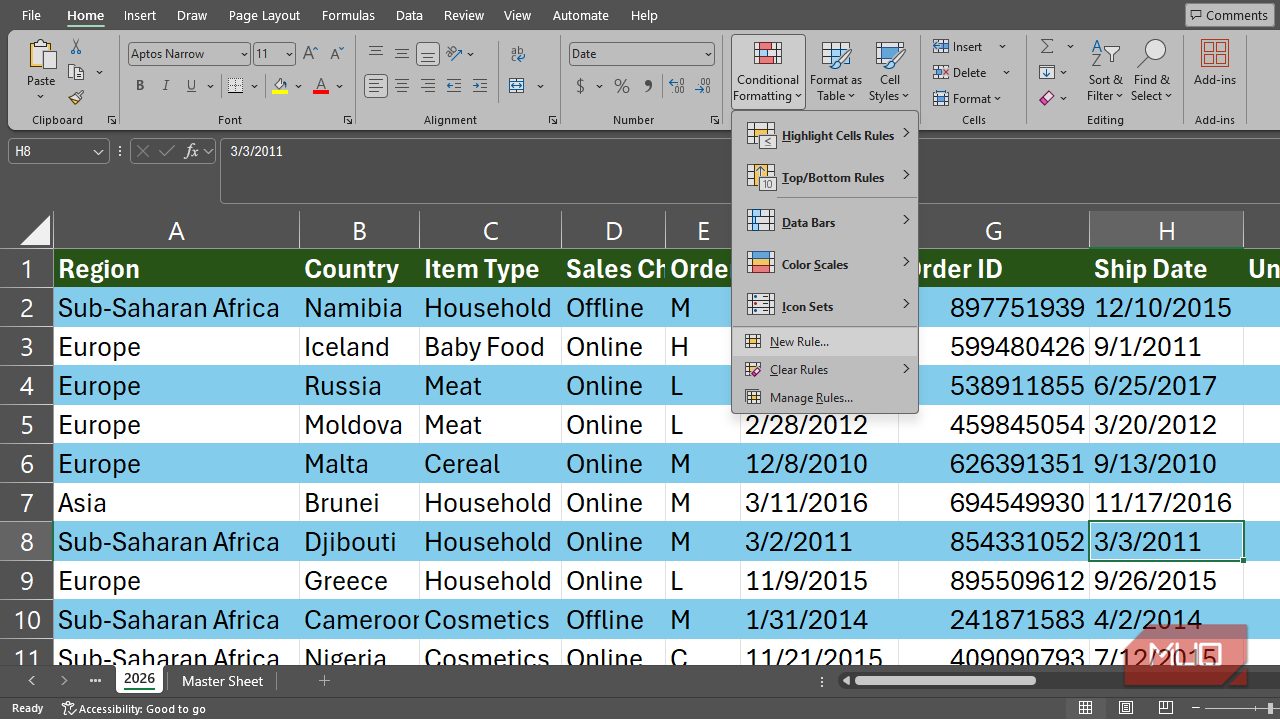The height and width of the screenshot is (720, 1280).
Task: Select the Format Painter brush icon
Action: tap(76, 97)
